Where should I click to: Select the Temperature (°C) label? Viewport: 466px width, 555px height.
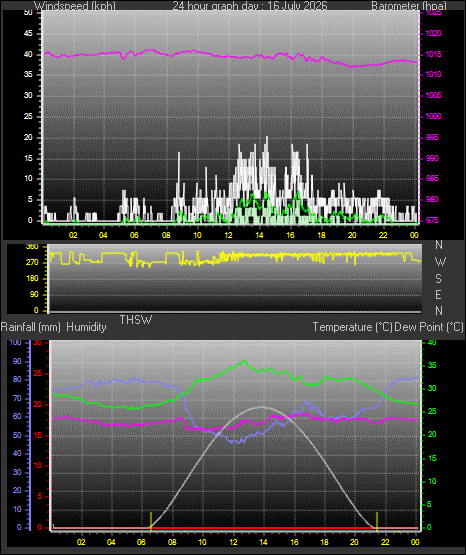coord(352,327)
